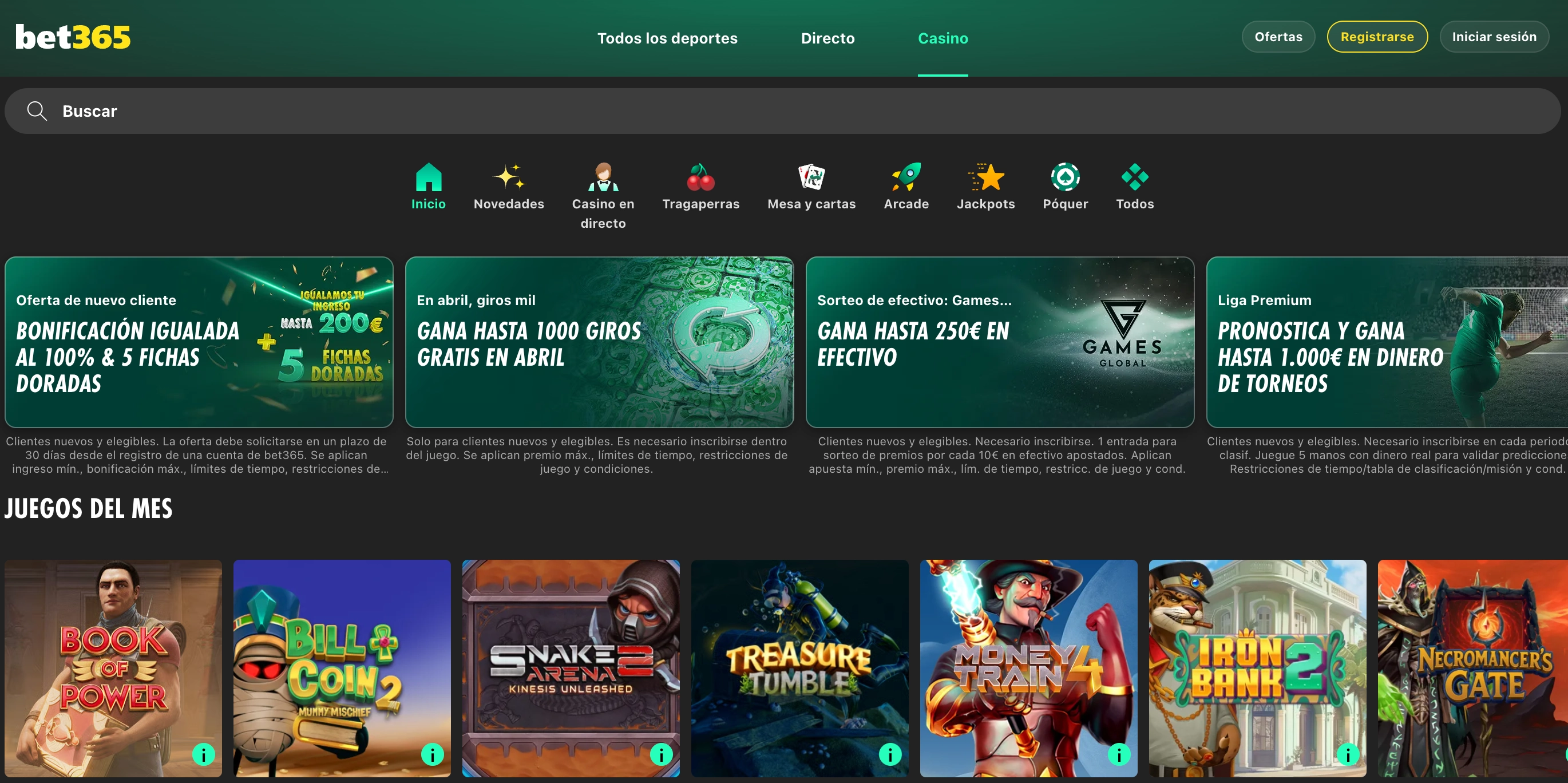
Task: Open the En abril, giros mil banner
Action: 600,342
